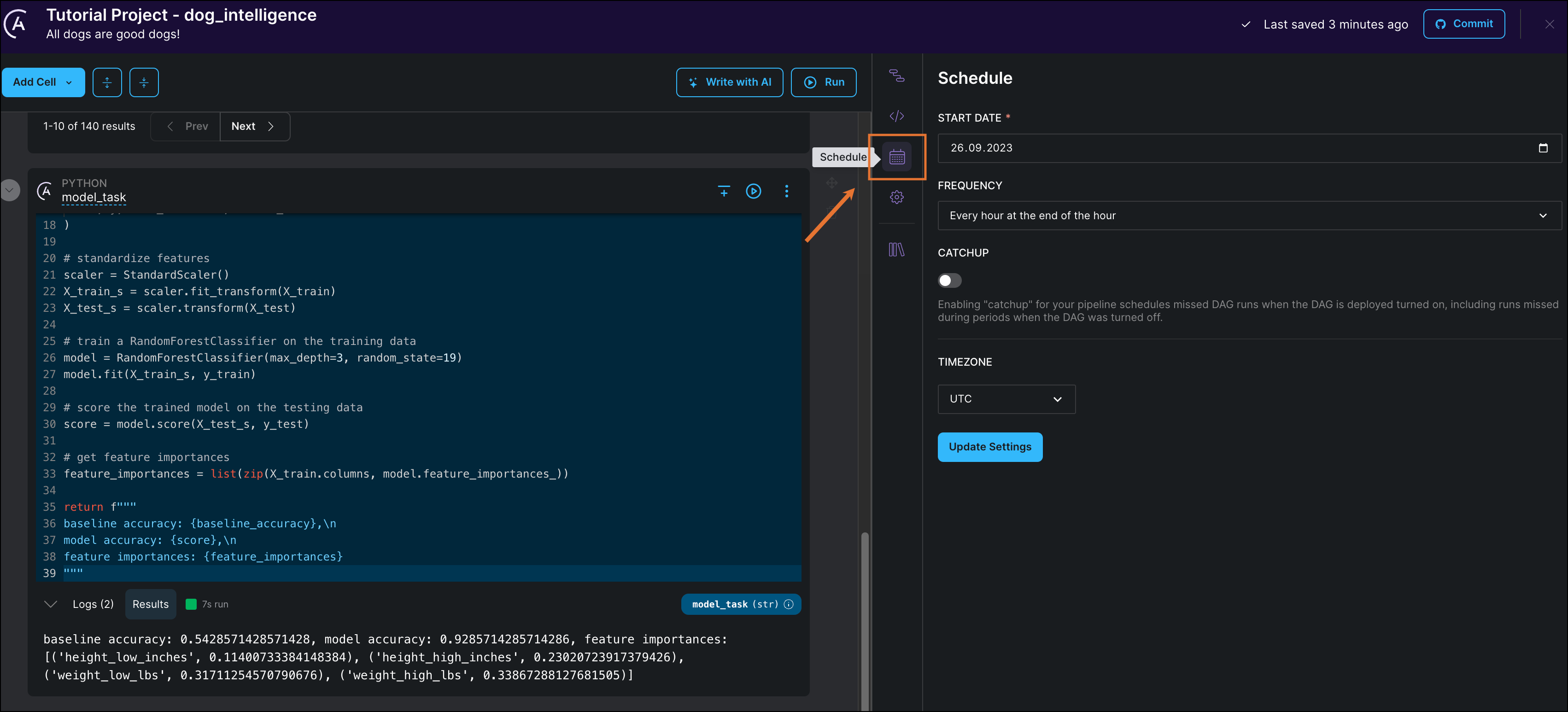The image size is (1568, 712).
Task: Click the code editor icon in sidebar
Action: tap(896, 115)
